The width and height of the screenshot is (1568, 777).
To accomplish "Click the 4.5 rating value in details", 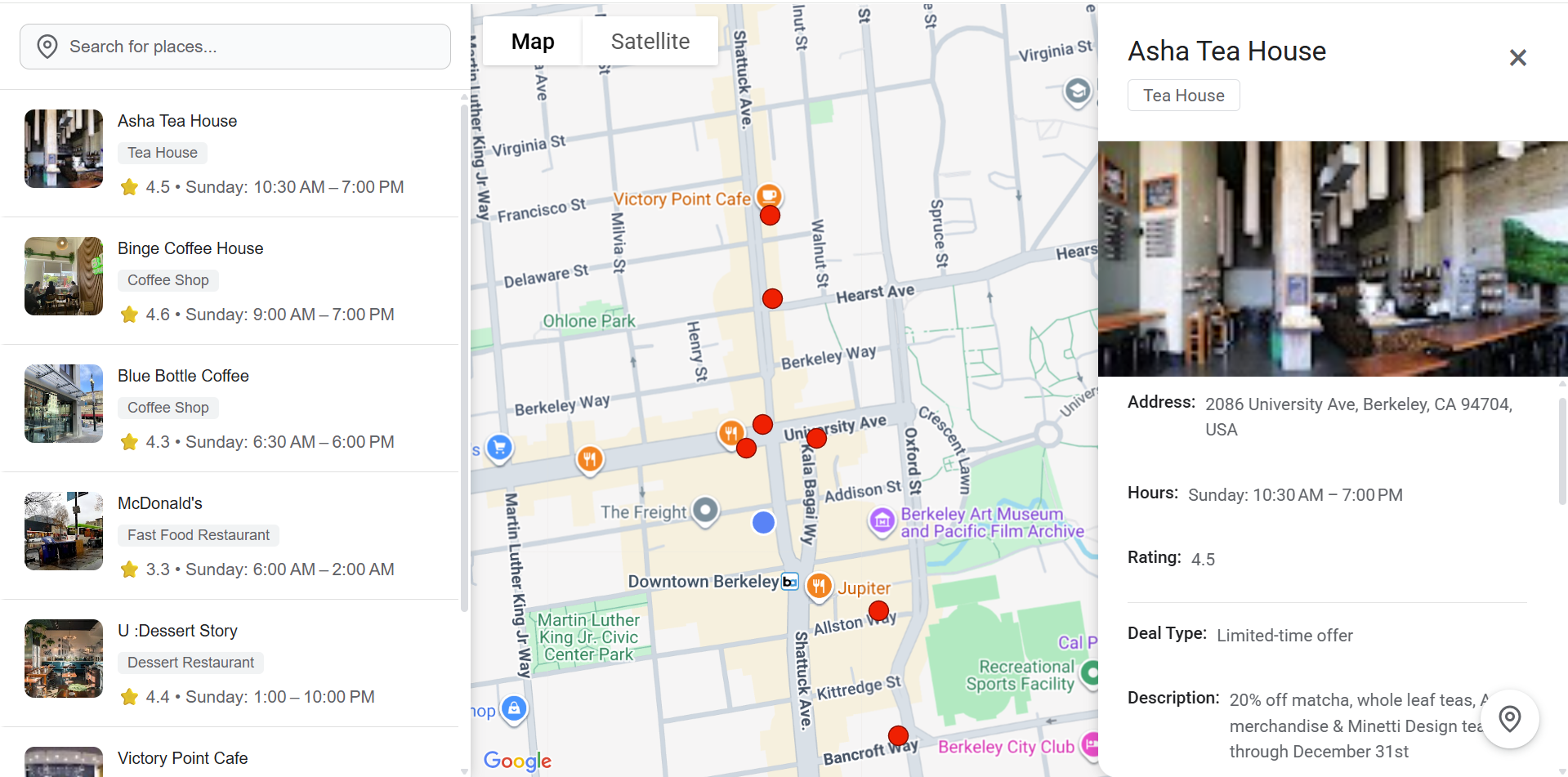I will point(1203,560).
